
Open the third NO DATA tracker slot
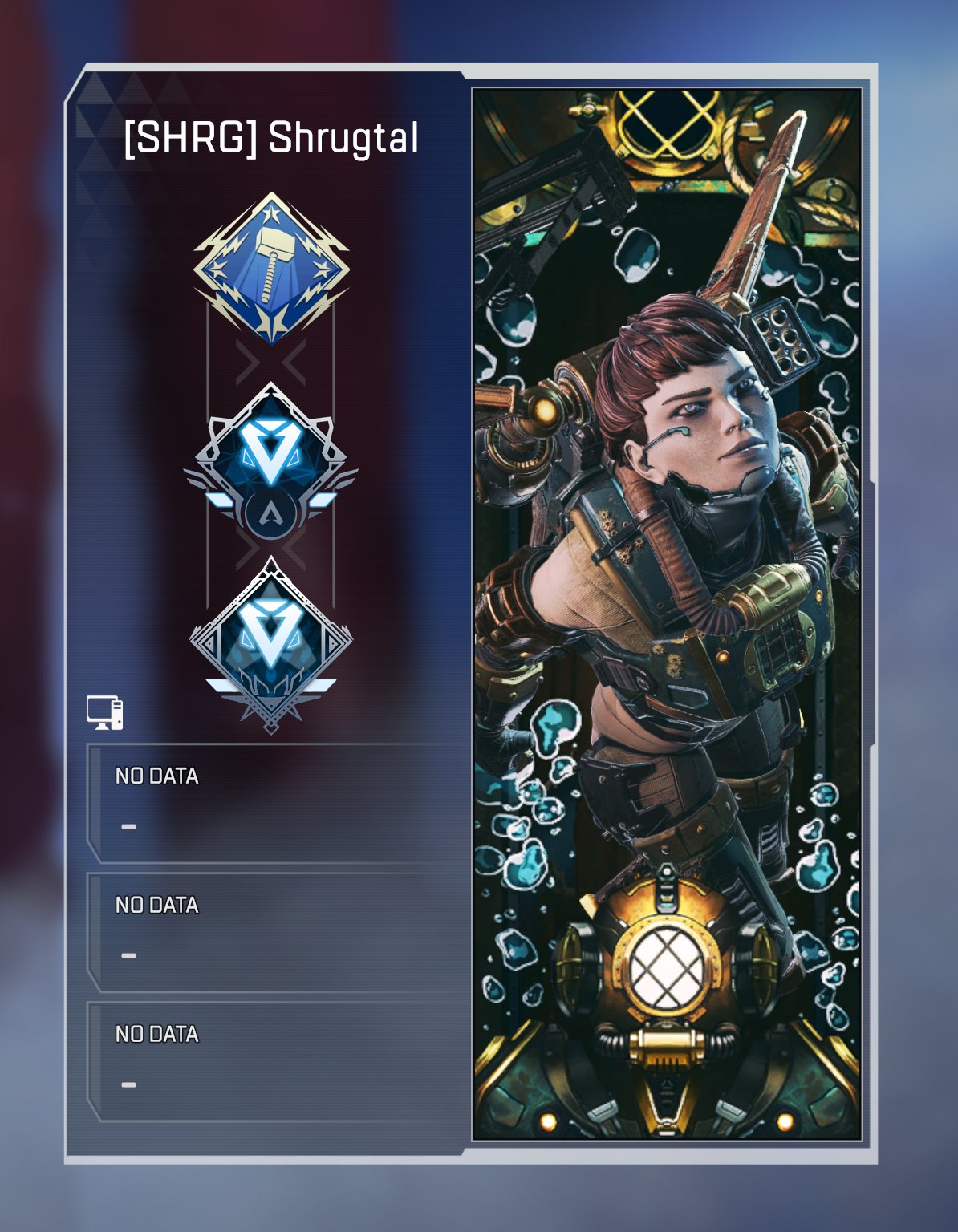coord(278,1061)
